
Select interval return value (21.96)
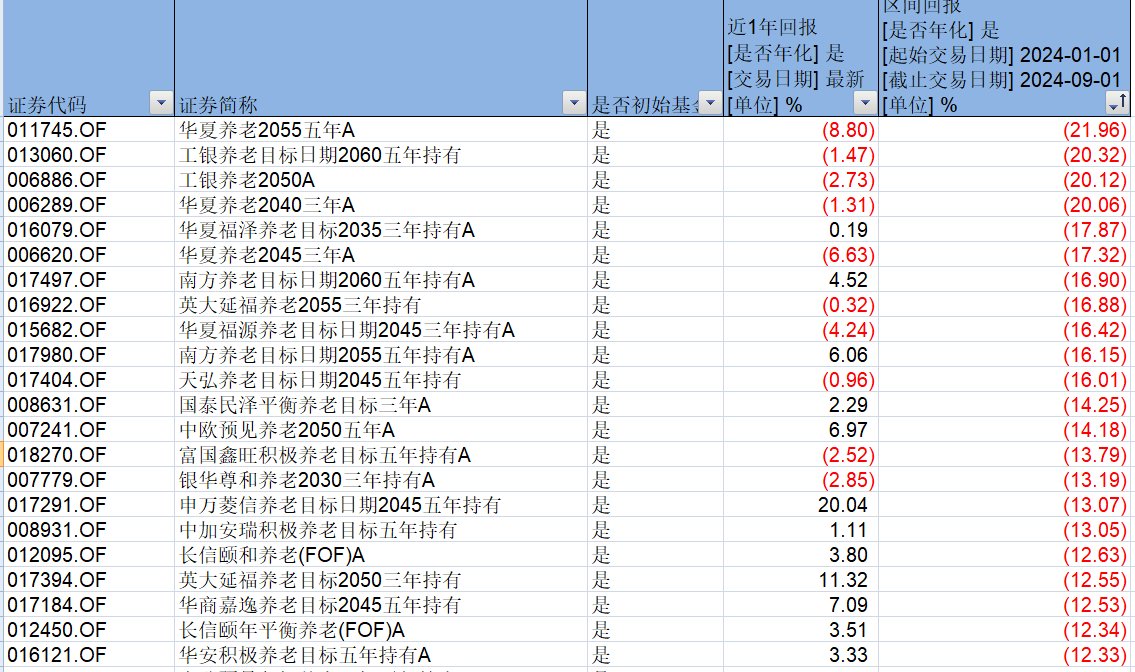click(1094, 130)
